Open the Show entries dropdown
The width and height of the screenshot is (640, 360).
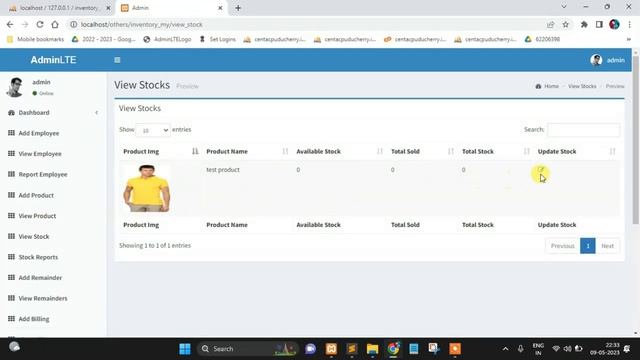click(x=153, y=130)
